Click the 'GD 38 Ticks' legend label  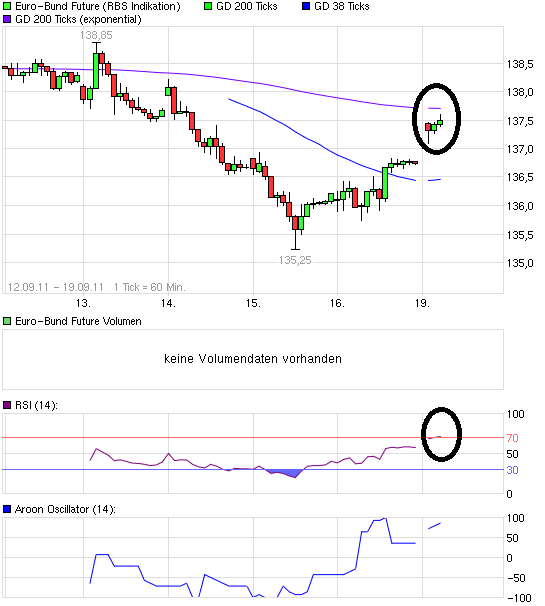click(x=342, y=6)
